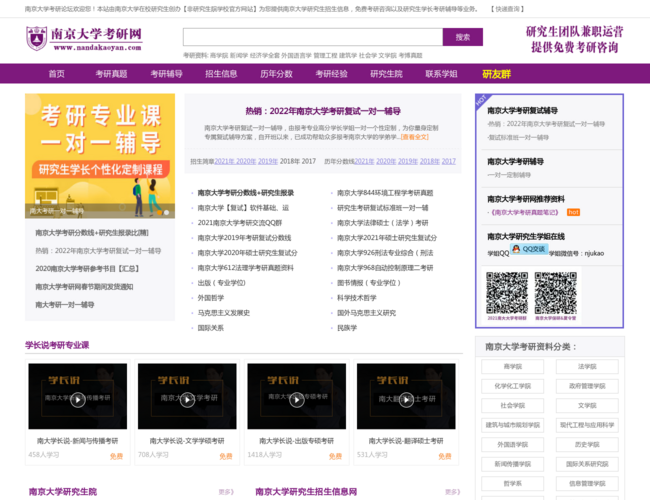The width and height of the screenshot is (650, 500).
Task: Select the 法学院 category button
Action: 587,367
